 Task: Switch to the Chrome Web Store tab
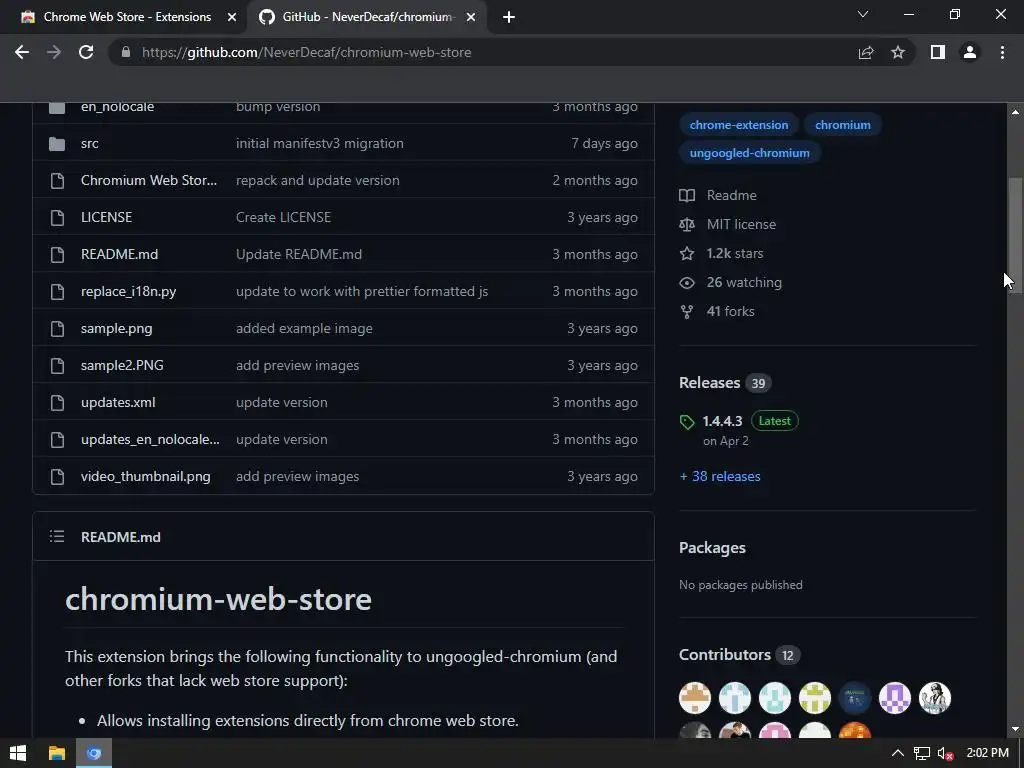[127, 17]
